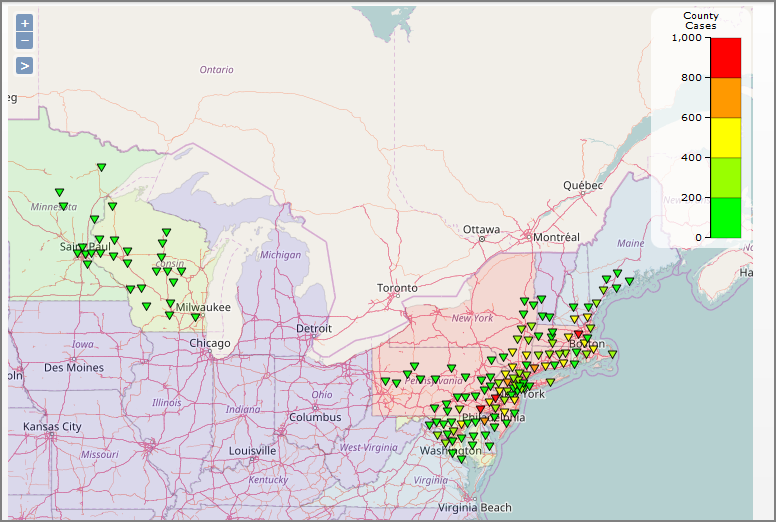Click the westernmost green marker in Minnesota
Screen dimensions: 776x522
coord(60,192)
